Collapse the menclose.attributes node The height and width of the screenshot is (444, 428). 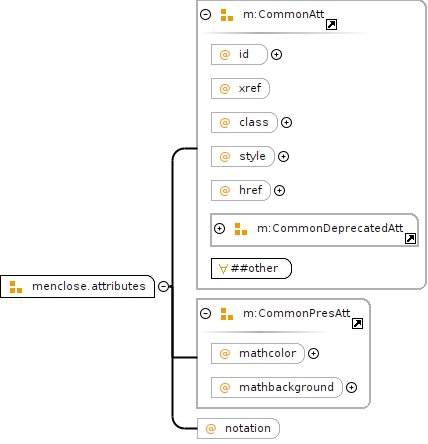(163, 286)
